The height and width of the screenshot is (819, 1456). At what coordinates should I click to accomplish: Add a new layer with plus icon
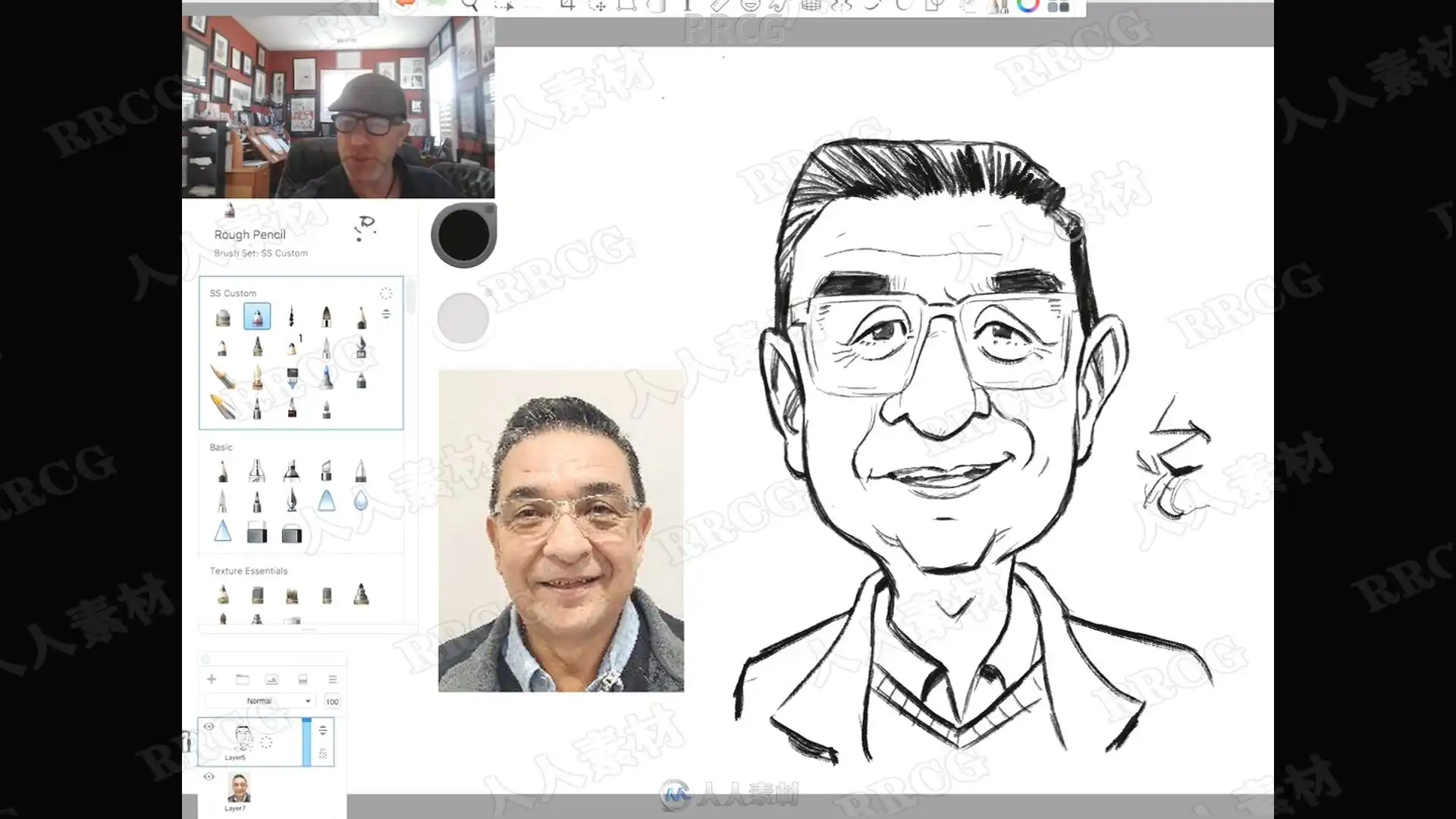click(212, 679)
